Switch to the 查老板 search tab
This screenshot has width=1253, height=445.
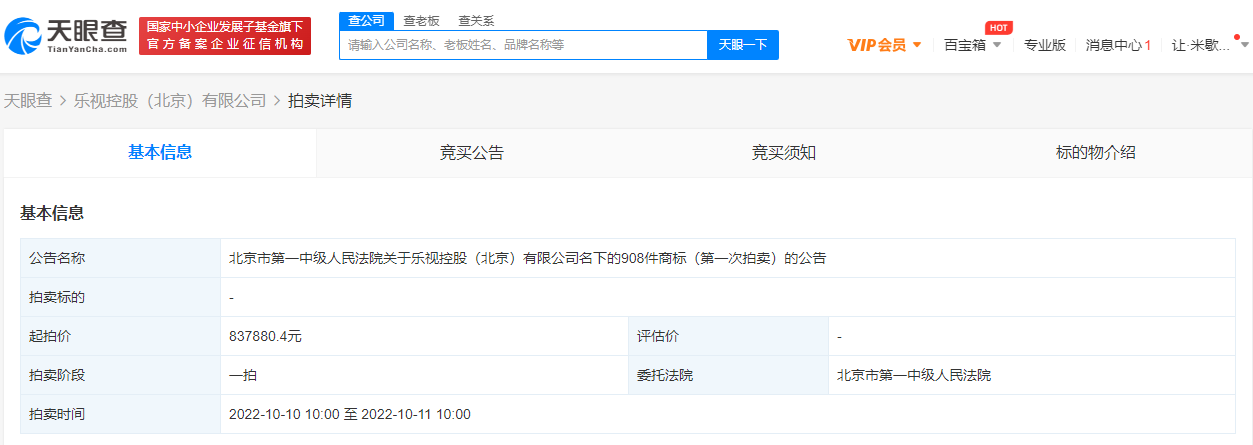pyautogui.click(x=421, y=20)
